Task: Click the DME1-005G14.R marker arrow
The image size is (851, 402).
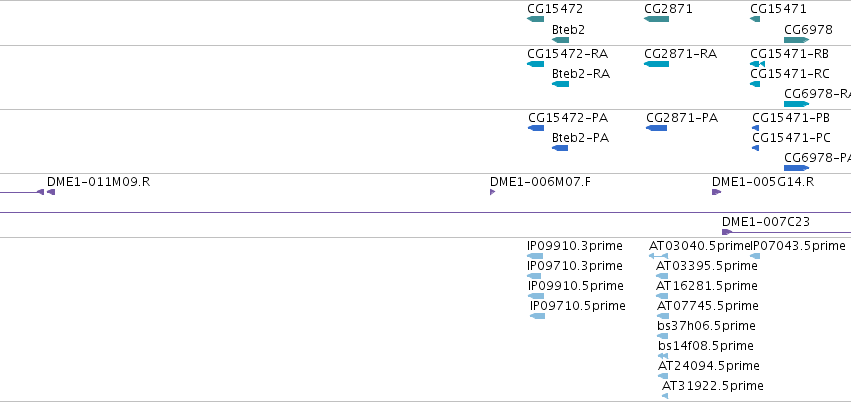Action: click(x=716, y=192)
